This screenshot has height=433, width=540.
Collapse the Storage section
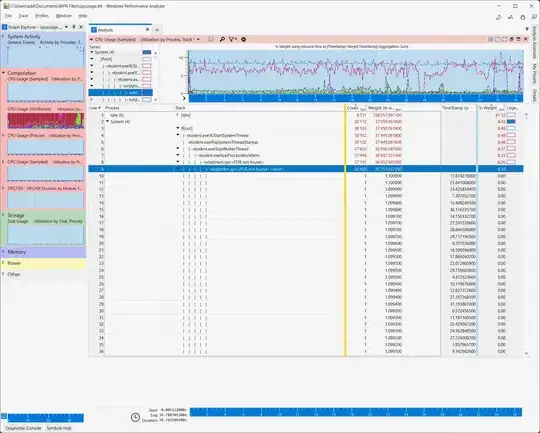coord(3,215)
